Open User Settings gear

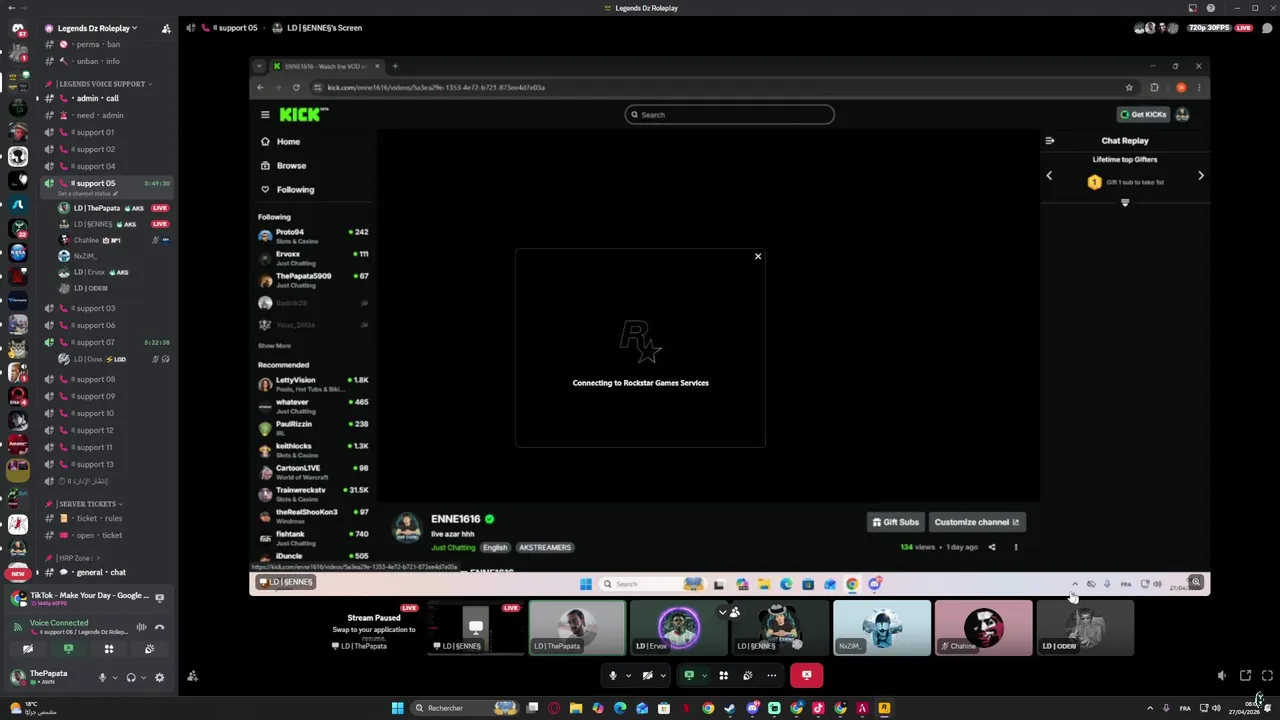[159, 677]
